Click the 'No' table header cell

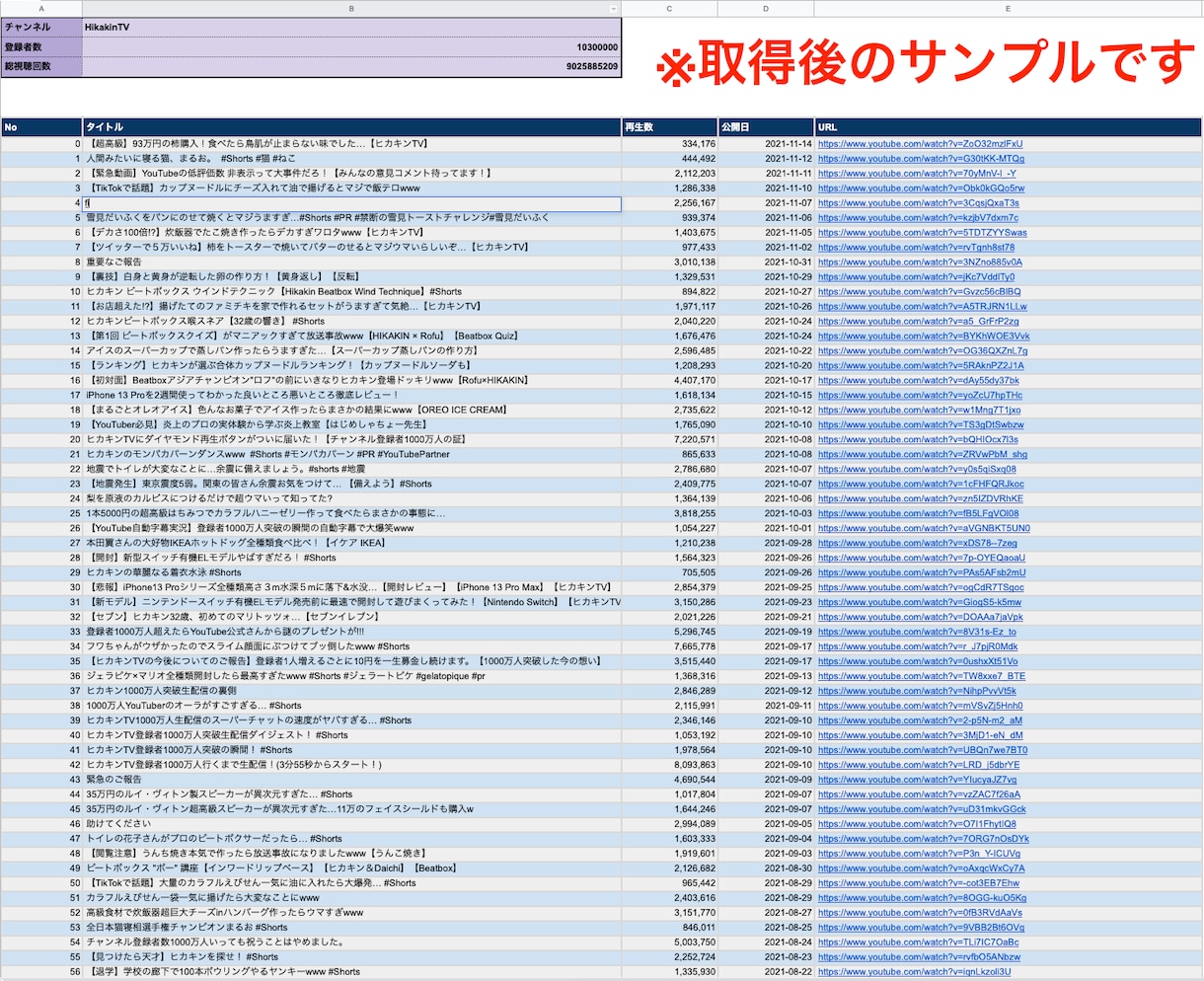pyautogui.click(x=41, y=127)
